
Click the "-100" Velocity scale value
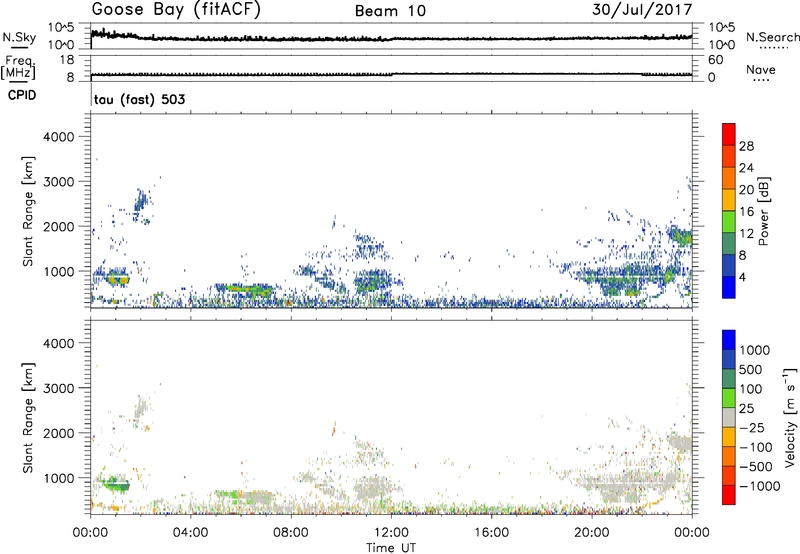tap(755, 447)
